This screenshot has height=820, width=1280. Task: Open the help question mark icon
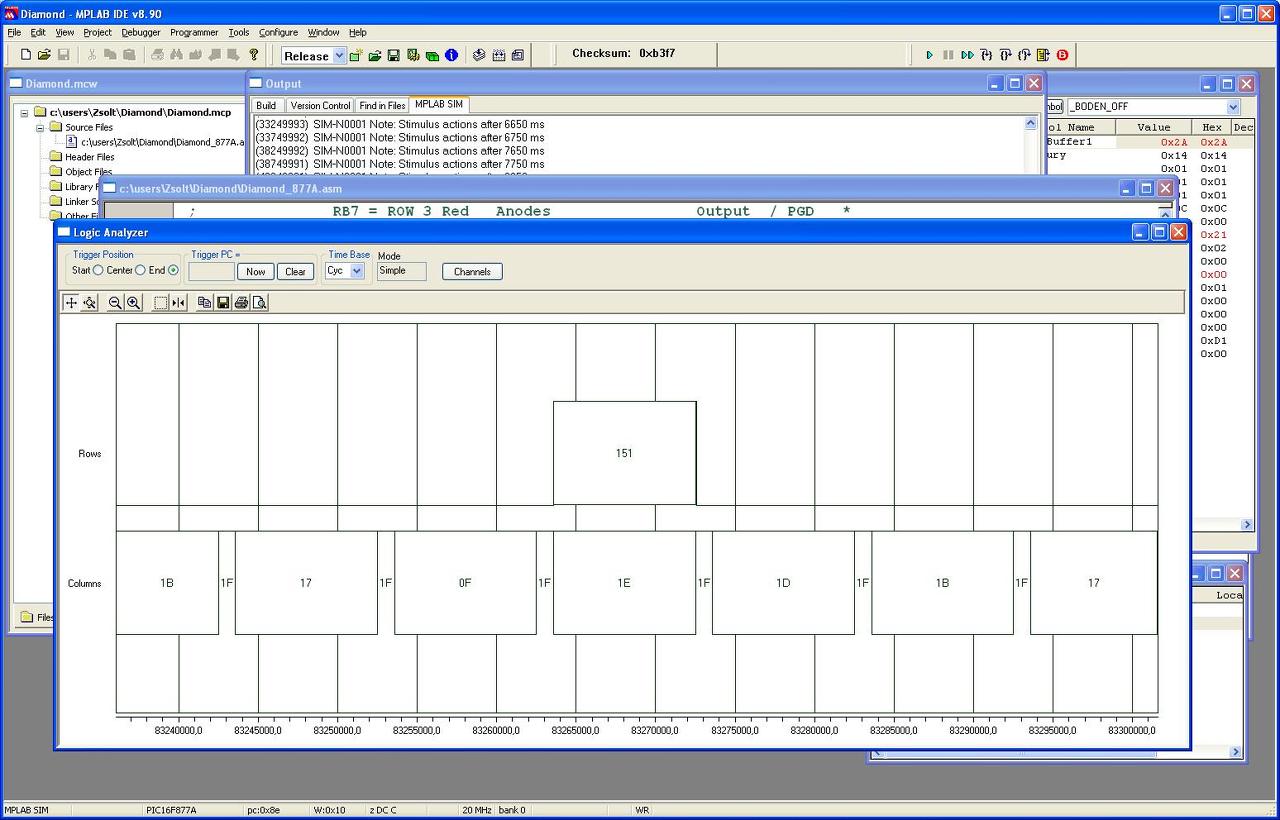click(253, 55)
